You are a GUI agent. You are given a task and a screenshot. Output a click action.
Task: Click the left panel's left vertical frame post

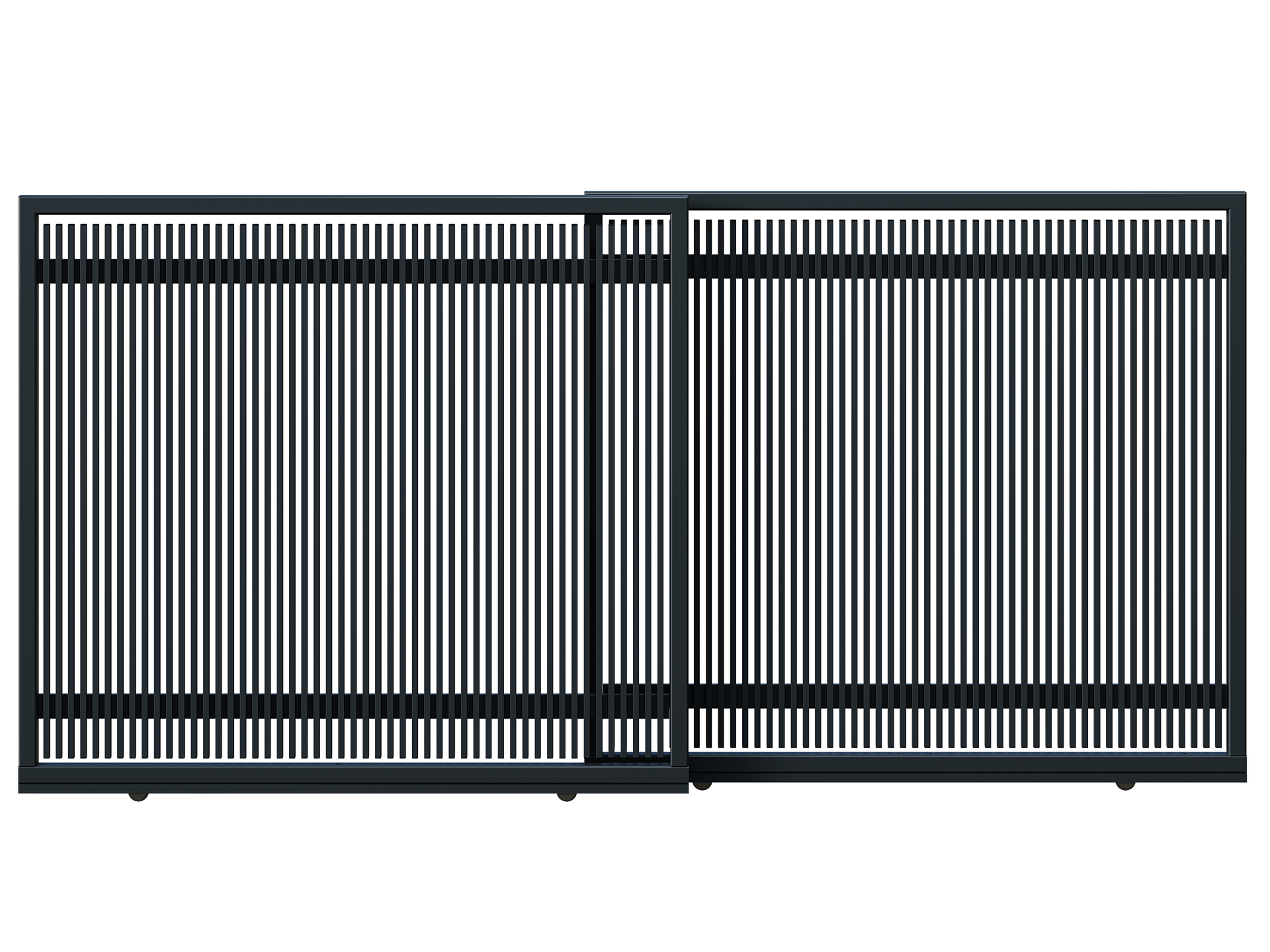pyautogui.click(x=28, y=489)
